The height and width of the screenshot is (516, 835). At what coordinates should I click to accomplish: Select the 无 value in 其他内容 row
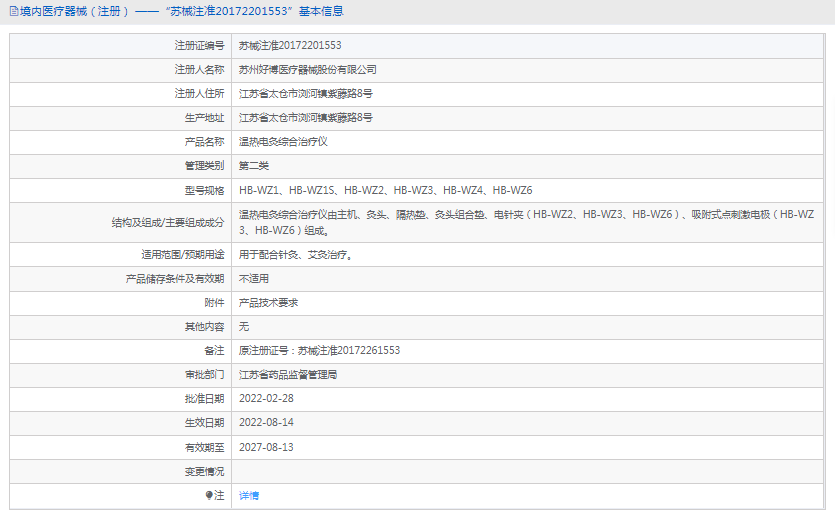click(x=244, y=327)
